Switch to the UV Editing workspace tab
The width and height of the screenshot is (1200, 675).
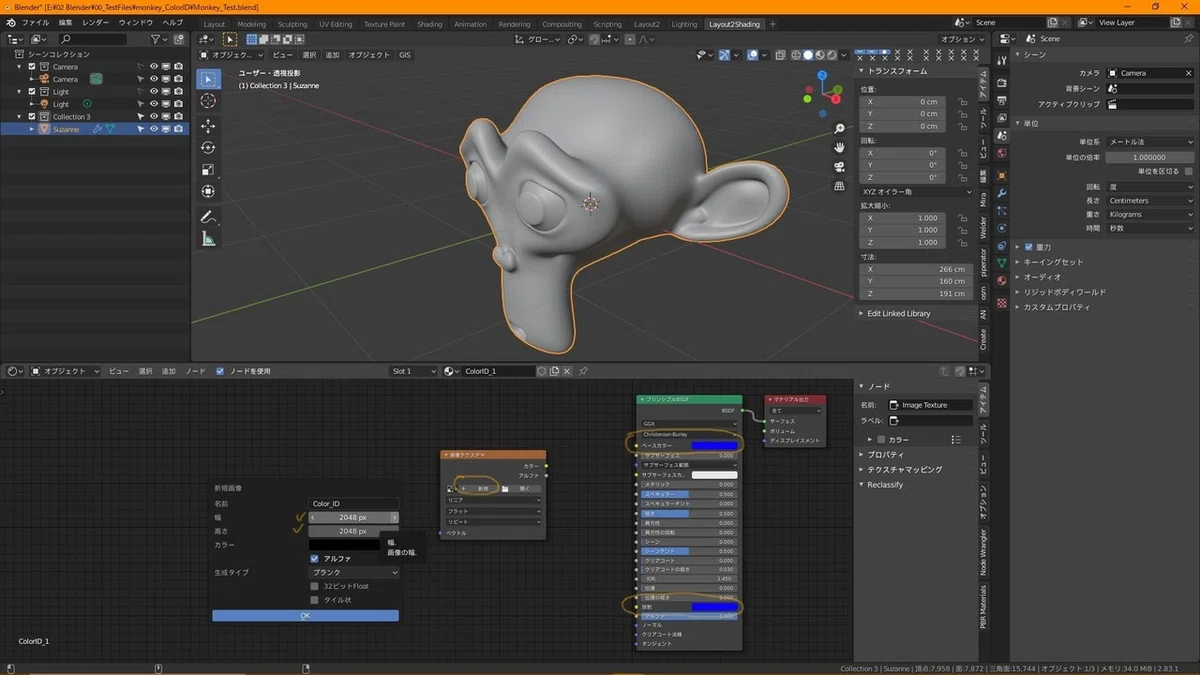(x=336, y=24)
